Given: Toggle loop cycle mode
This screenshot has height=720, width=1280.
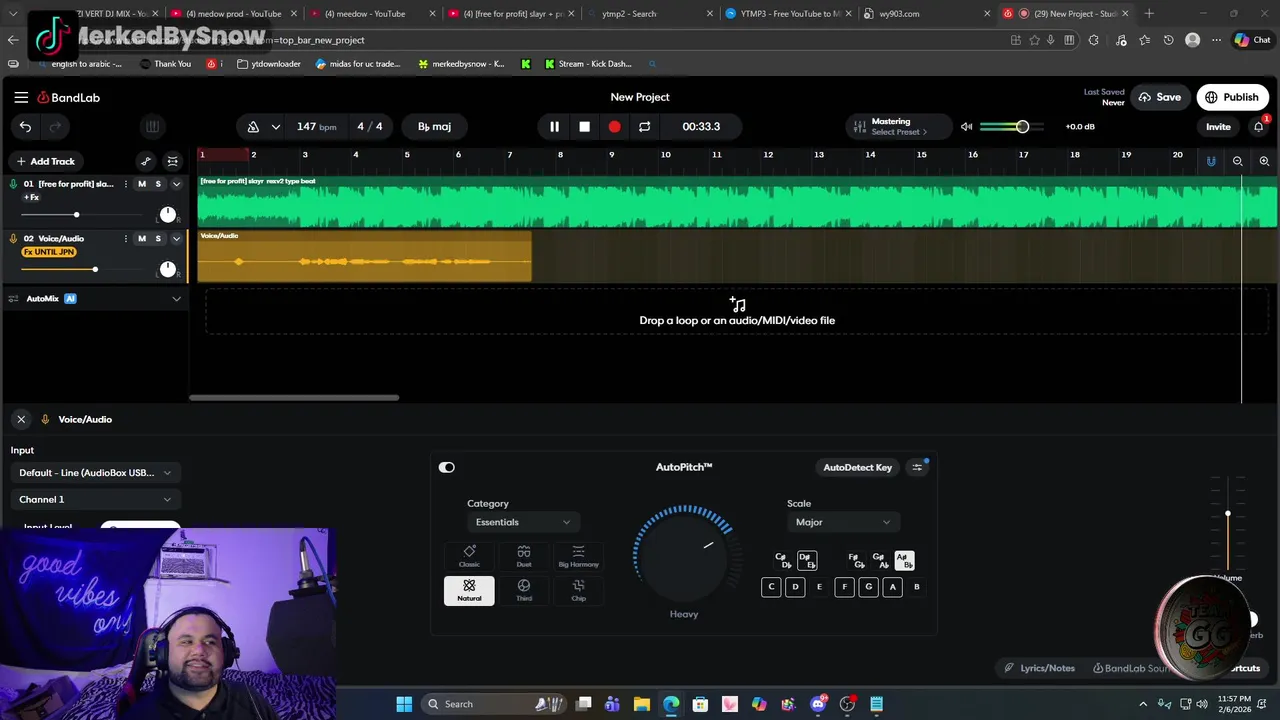Looking at the screenshot, I should (x=644, y=127).
